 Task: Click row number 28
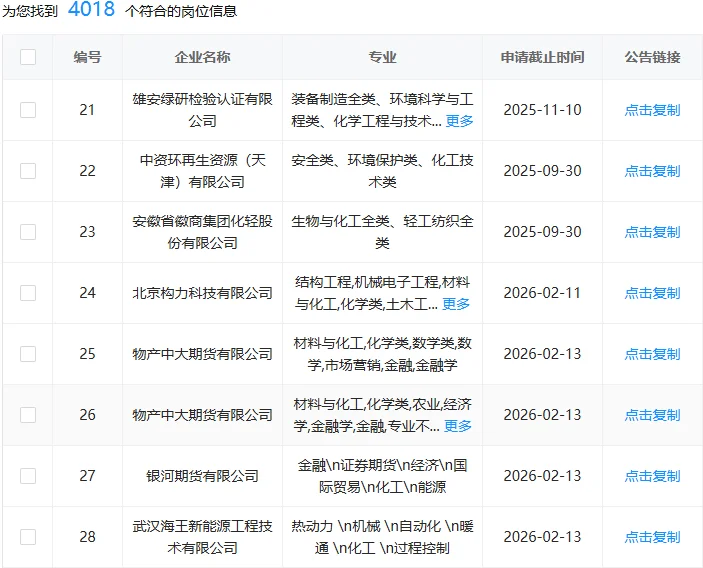click(87, 537)
